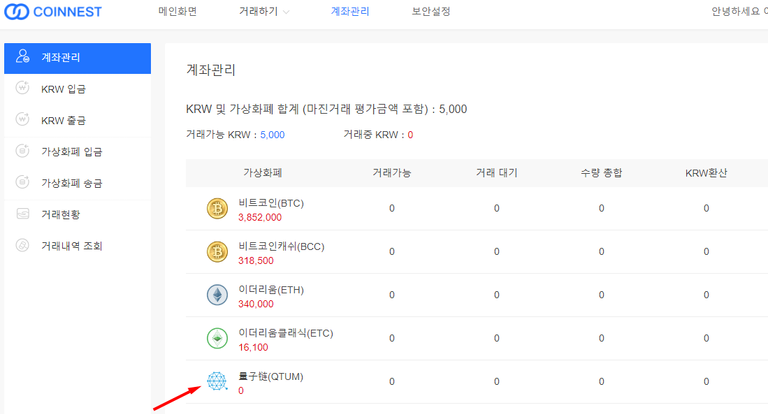The height and width of the screenshot is (414, 768).
Task: Select the QTUM coin icon
Action: (x=217, y=381)
